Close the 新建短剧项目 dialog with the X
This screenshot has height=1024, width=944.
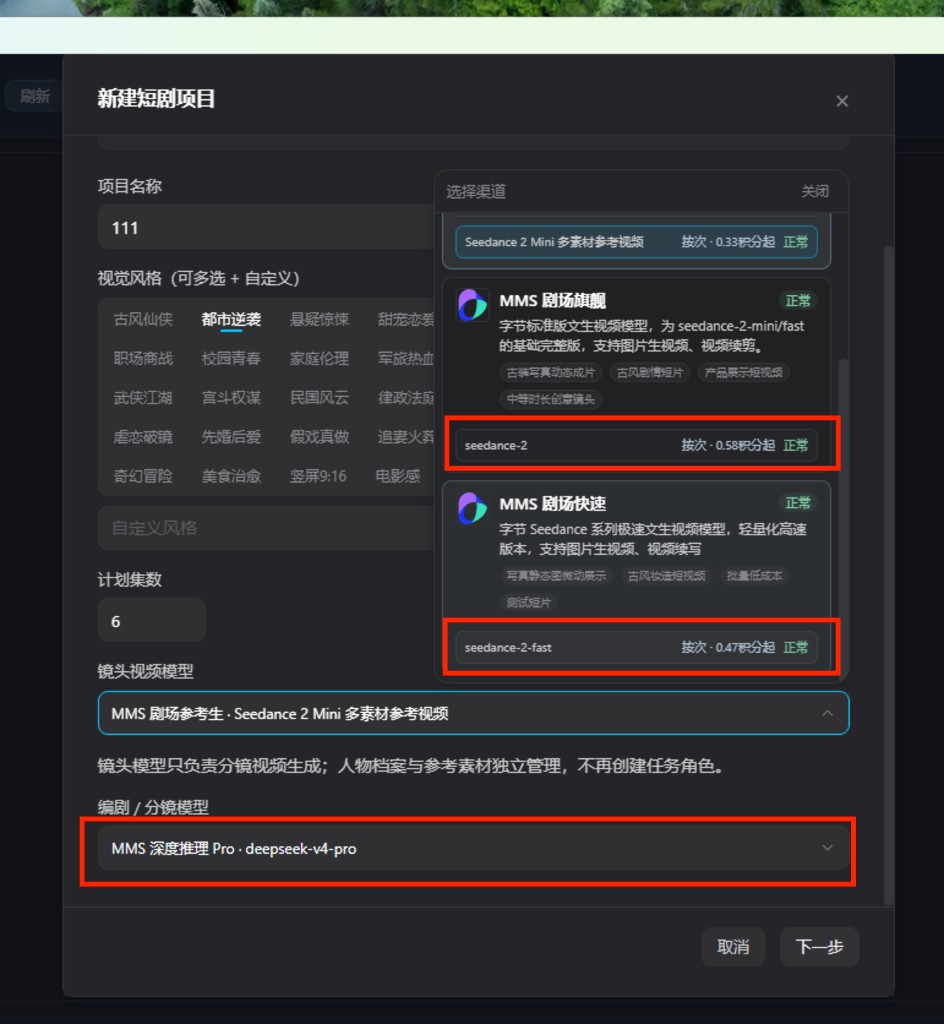click(x=842, y=101)
